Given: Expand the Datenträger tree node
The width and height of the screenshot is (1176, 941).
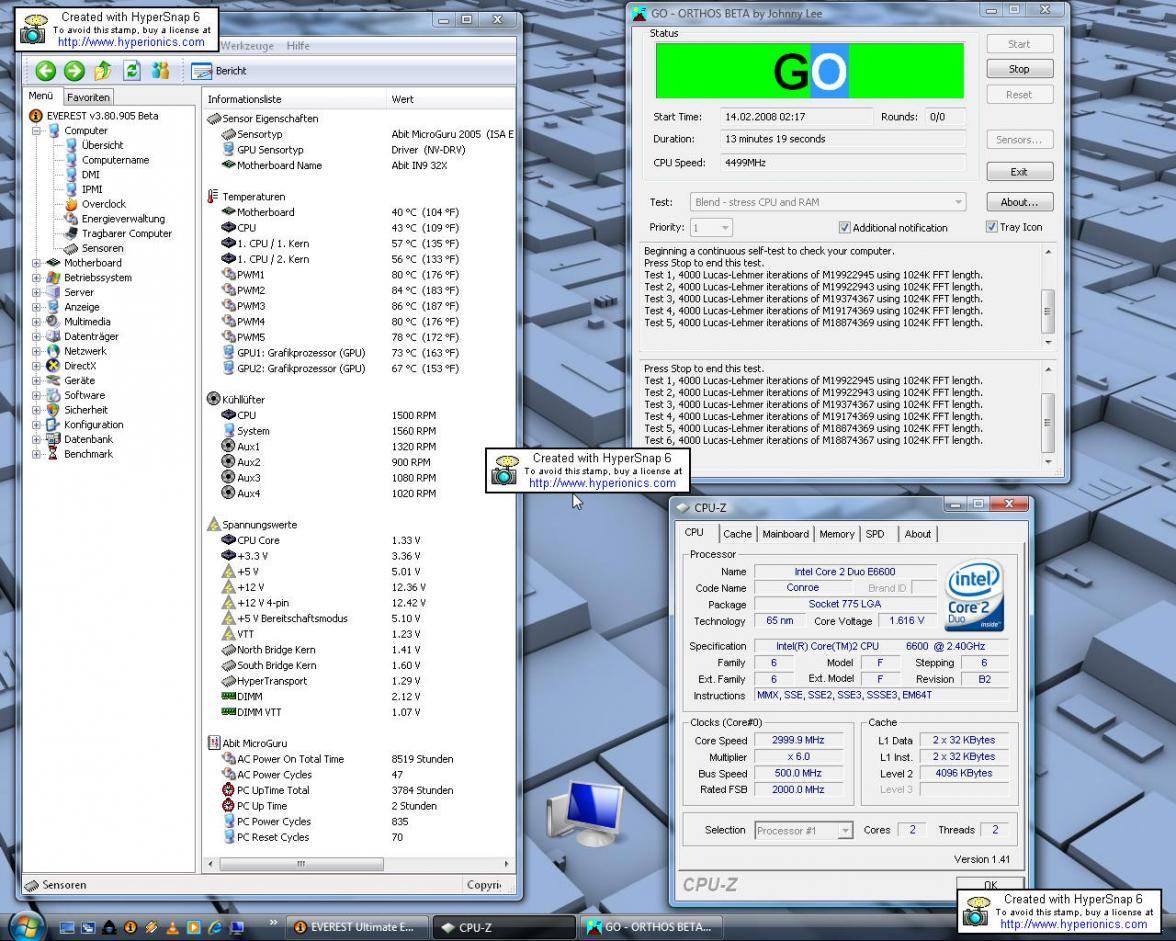Looking at the screenshot, I should click(36, 337).
